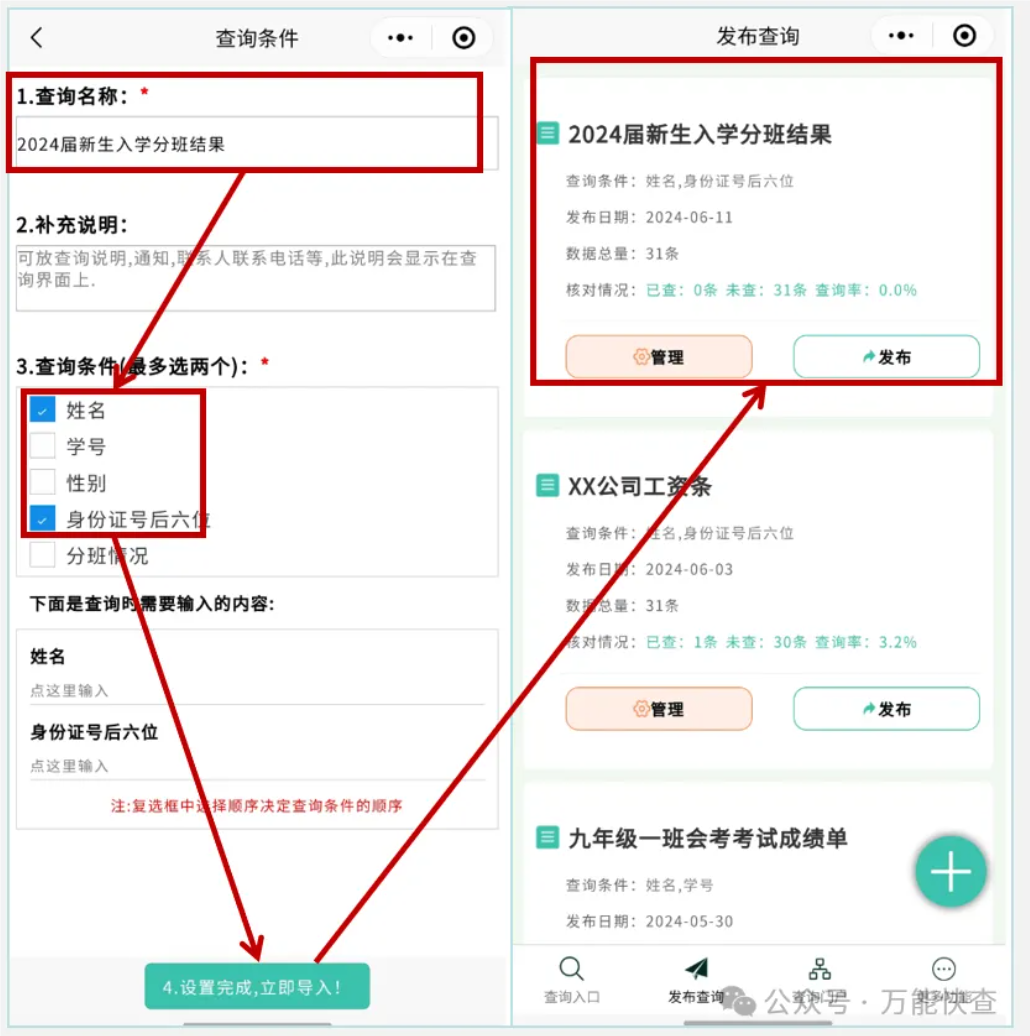Click the 发布日期: 2024-06-03 line
The height and width of the screenshot is (1036, 1030).
(x=649, y=570)
